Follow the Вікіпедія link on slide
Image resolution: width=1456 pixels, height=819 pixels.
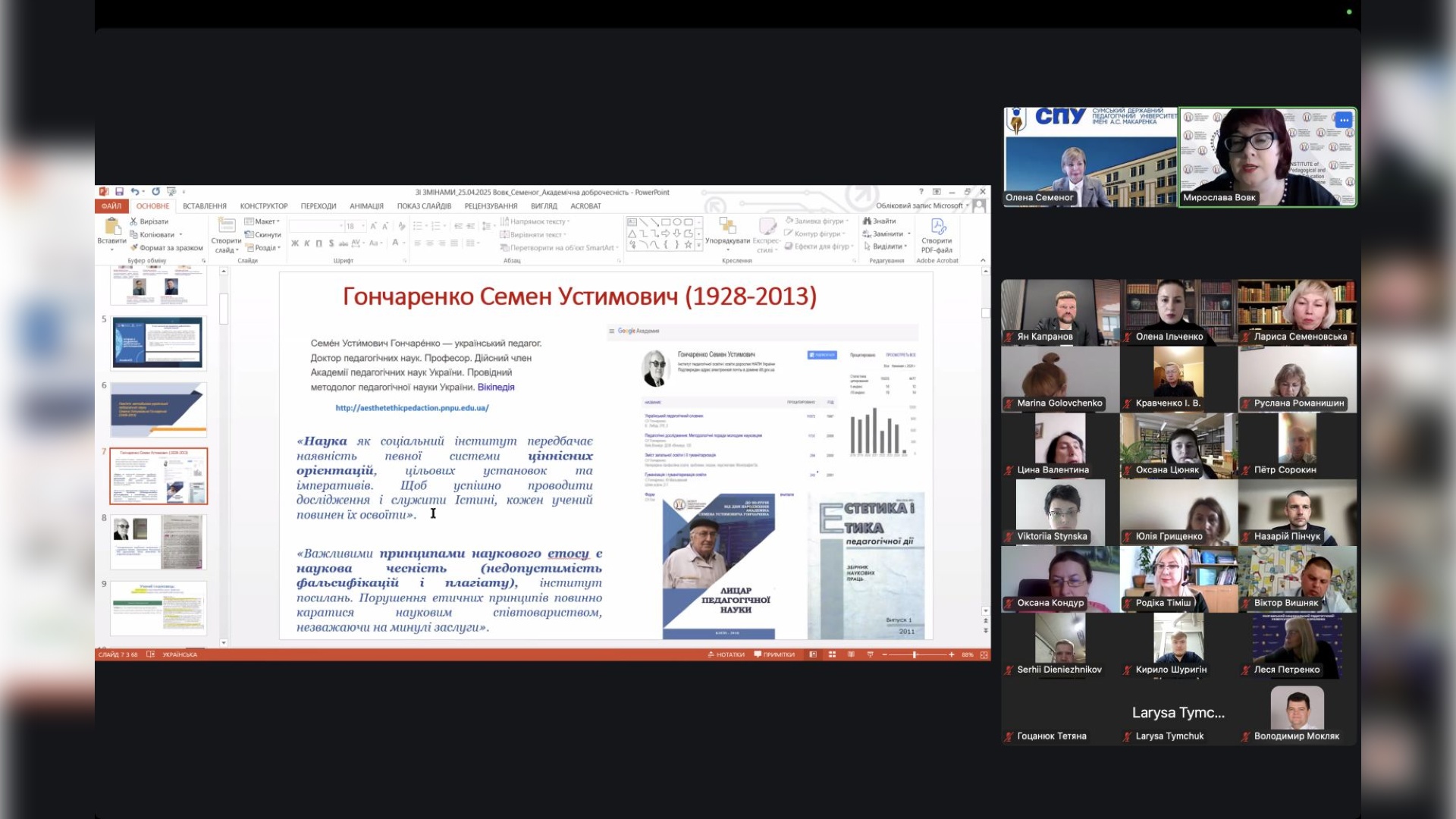click(x=496, y=387)
